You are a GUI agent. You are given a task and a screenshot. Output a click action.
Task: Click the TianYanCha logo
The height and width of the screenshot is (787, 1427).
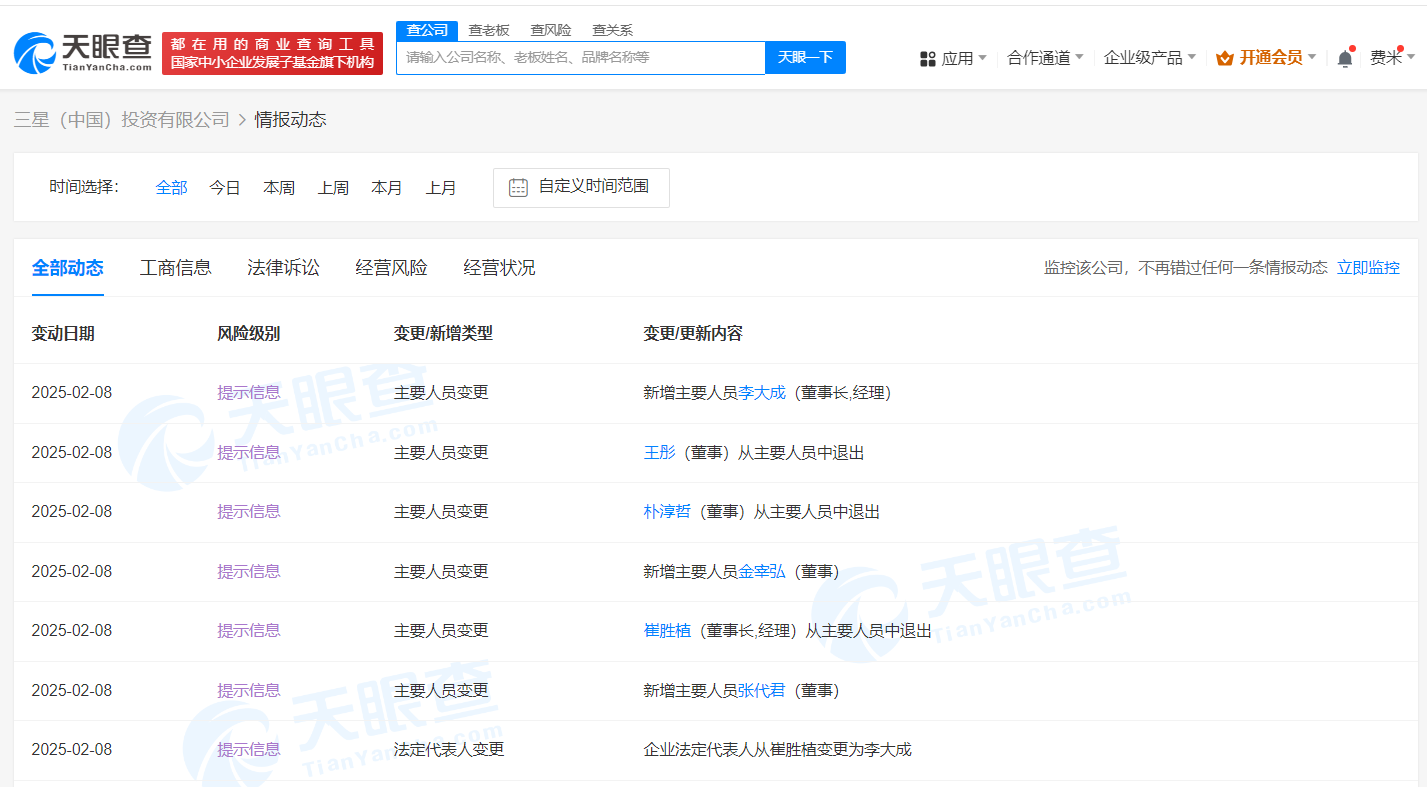[83, 52]
